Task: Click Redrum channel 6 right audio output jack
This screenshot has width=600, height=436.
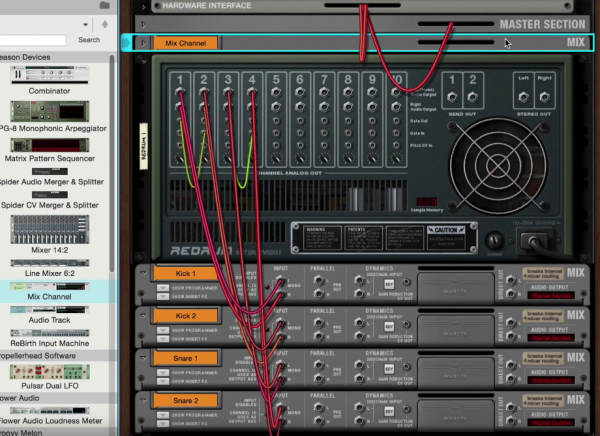Action: pos(300,107)
